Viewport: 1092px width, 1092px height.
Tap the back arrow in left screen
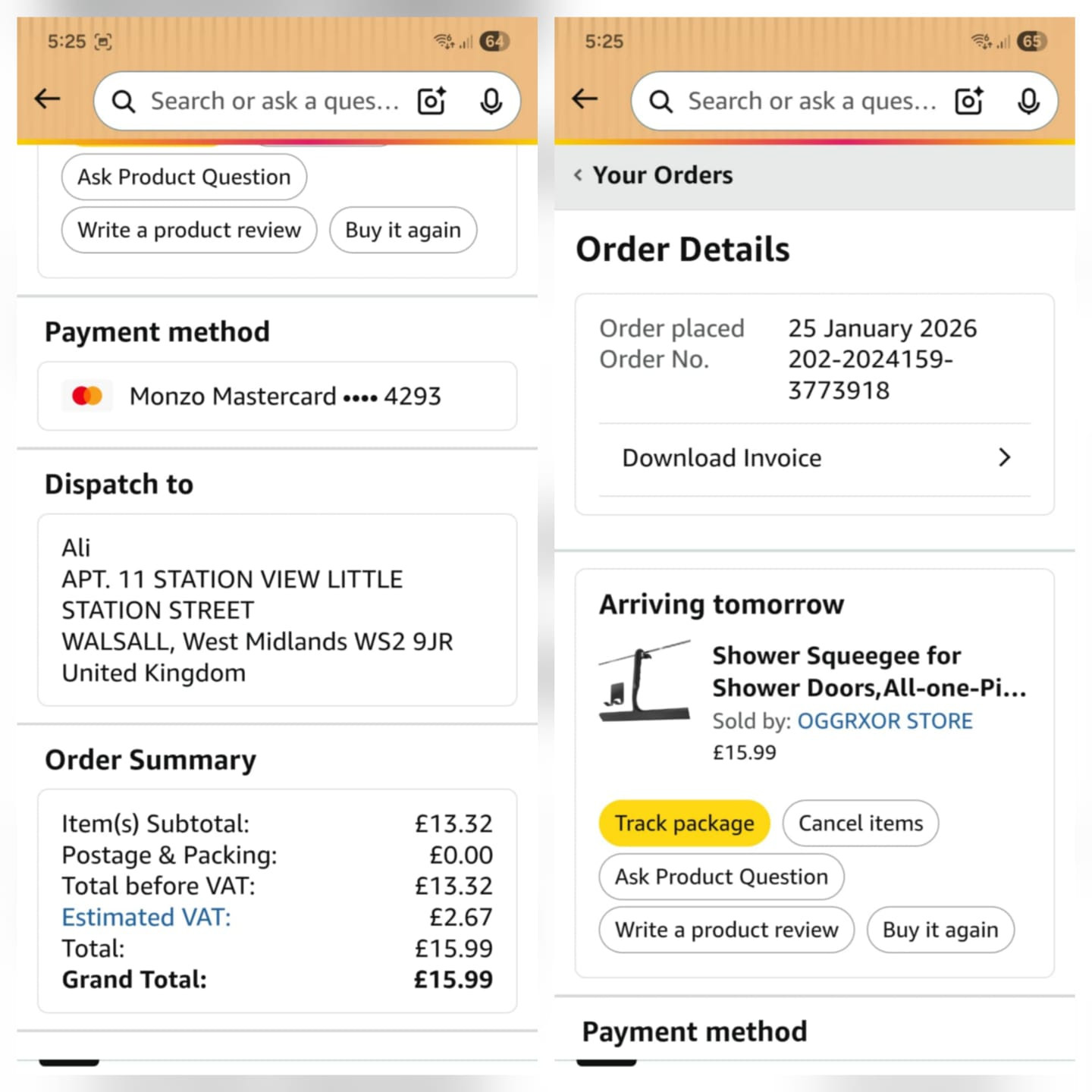point(48,99)
